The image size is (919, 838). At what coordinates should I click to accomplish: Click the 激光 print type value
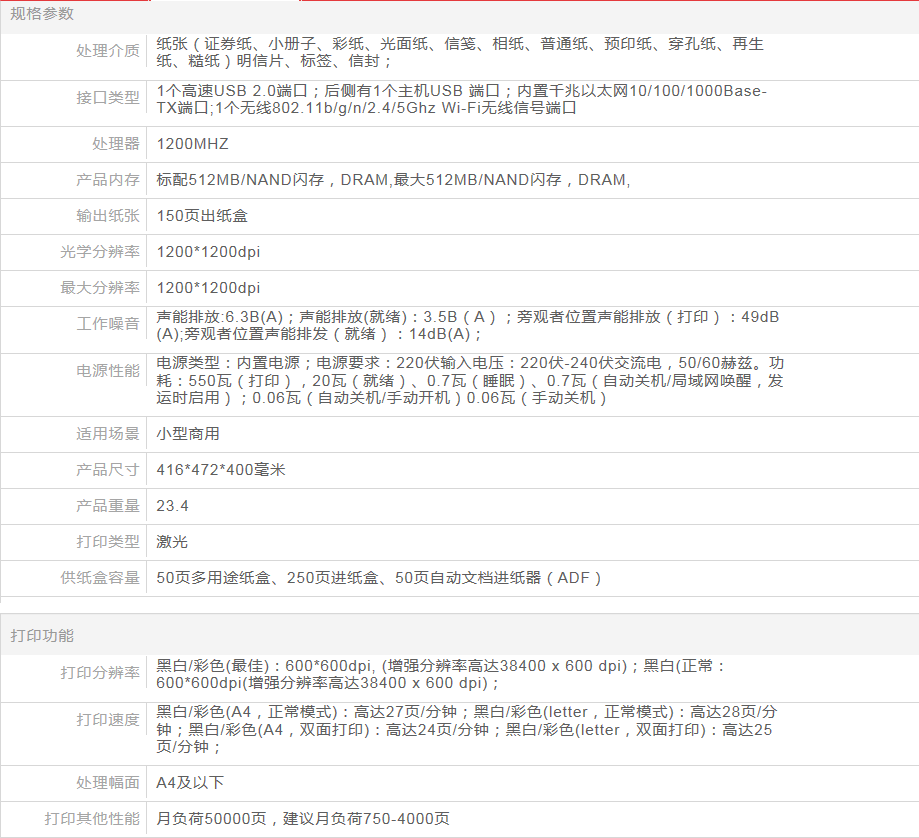pyautogui.click(x=172, y=542)
